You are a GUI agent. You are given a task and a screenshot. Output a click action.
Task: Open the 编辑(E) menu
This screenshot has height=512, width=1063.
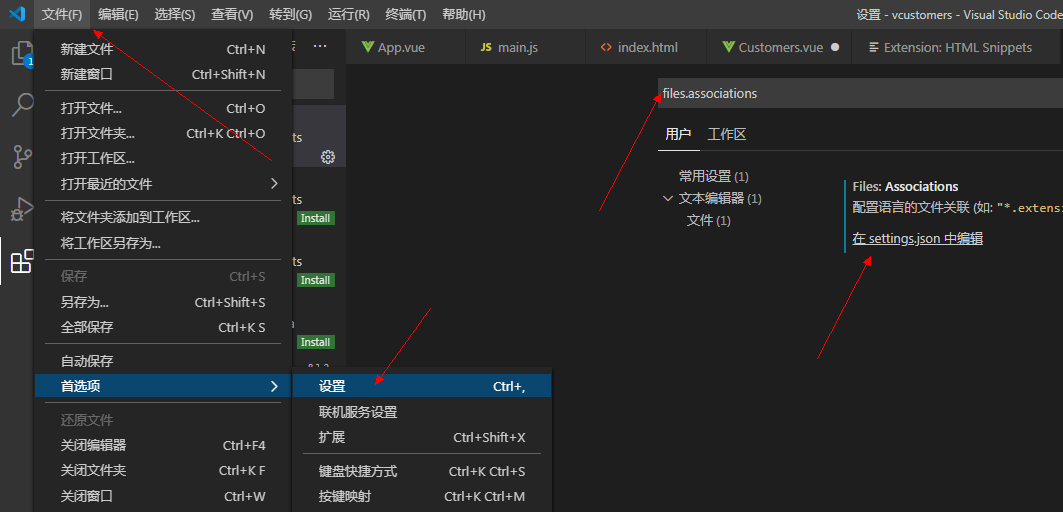[118, 14]
